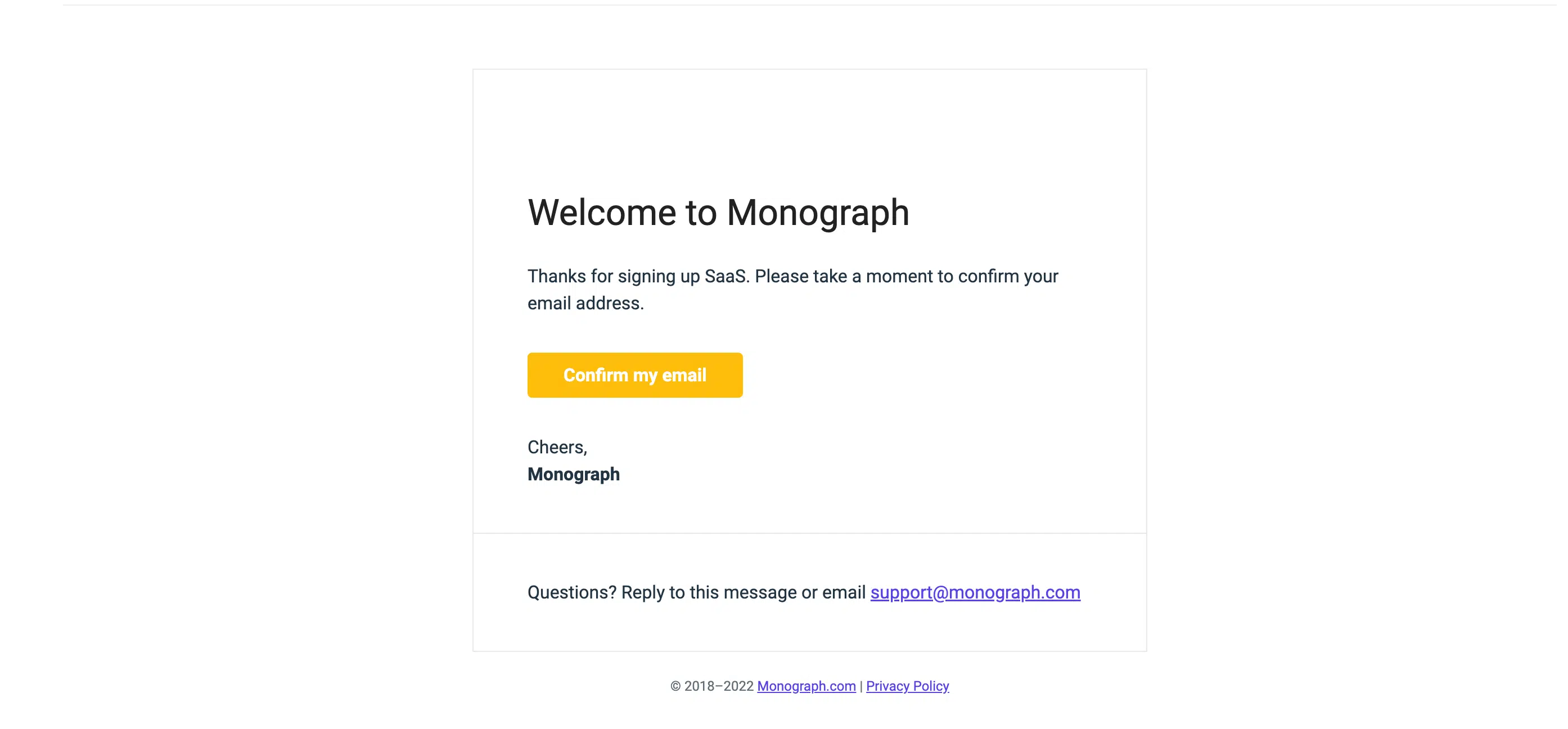Image resolution: width=1568 pixels, height=729 pixels.
Task: Click the blank area above the heading
Action: pos(809,128)
